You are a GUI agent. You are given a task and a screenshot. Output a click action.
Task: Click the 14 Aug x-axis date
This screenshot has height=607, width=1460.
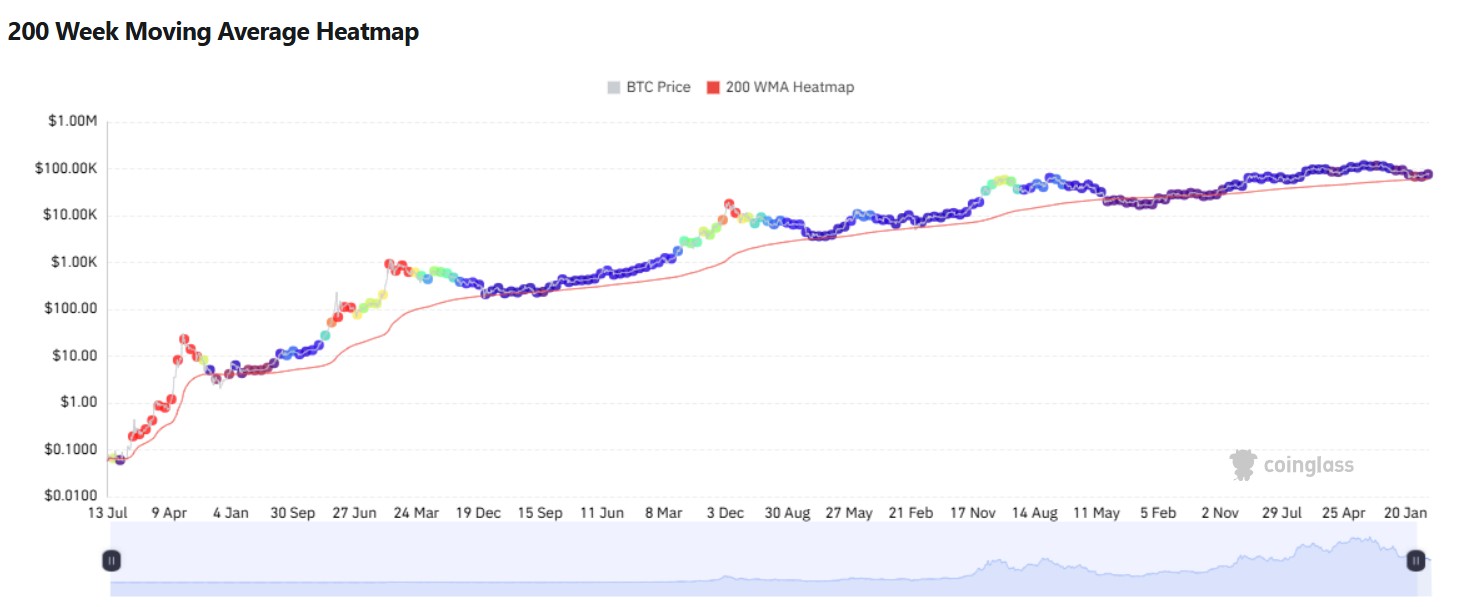pyautogui.click(x=1034, y=513)
